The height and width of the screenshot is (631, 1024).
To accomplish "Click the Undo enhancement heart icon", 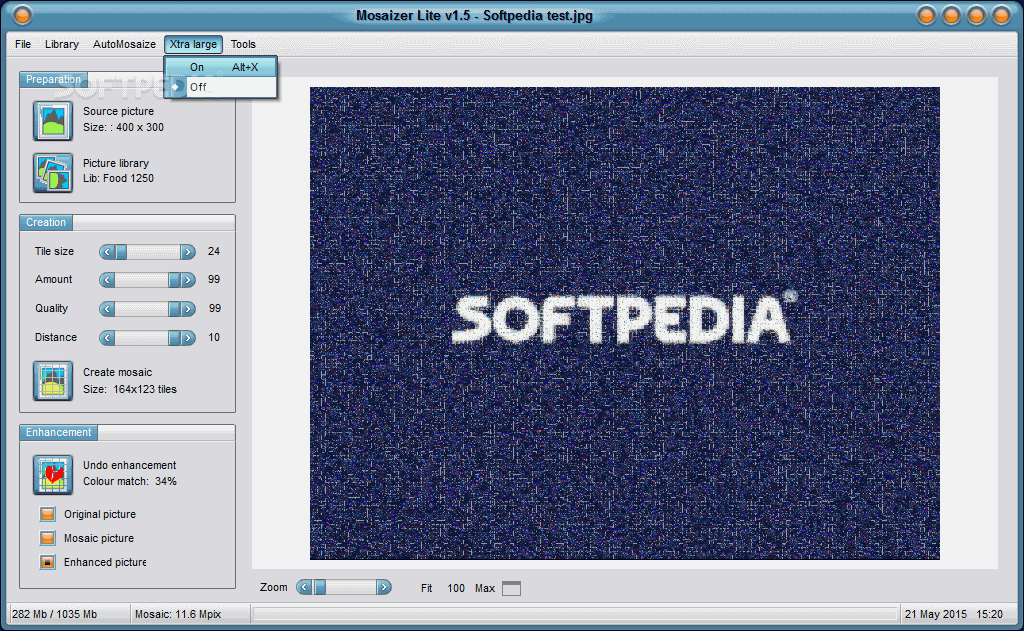I will coord(53,474).
